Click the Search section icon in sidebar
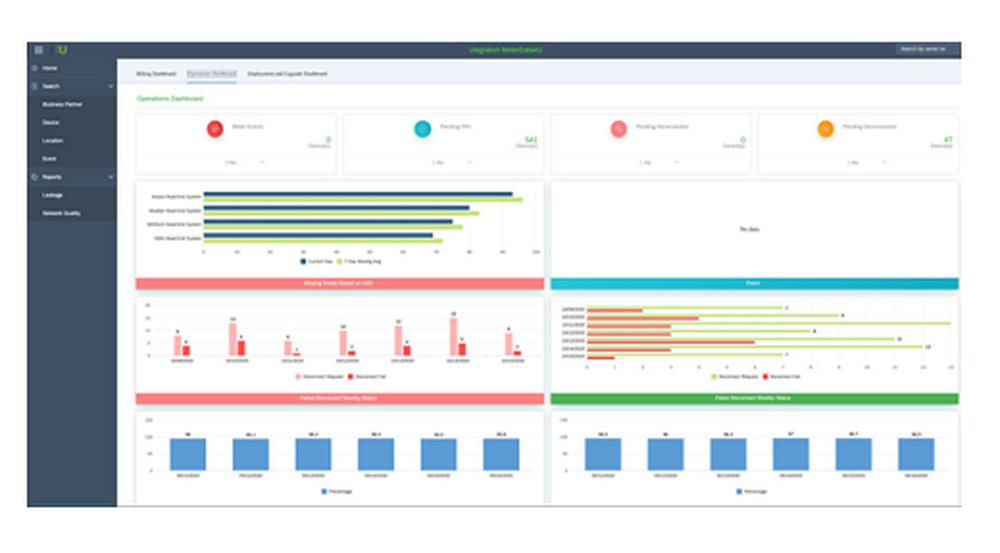Viewport: 1000px width, 553px height. click(34, 86)
